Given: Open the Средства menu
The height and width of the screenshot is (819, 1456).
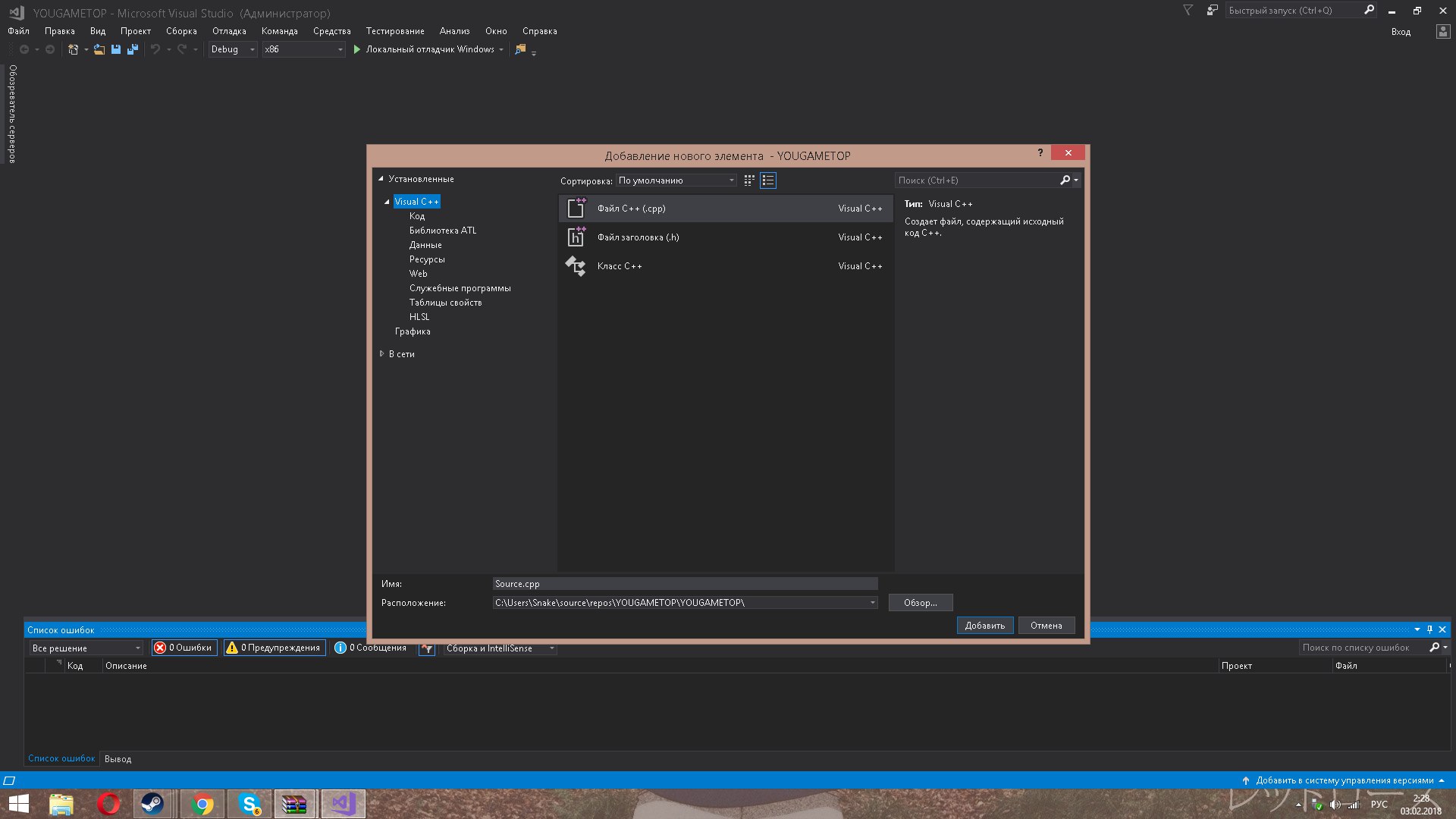Looking at the screenshot, I should (x=332, y=31).
